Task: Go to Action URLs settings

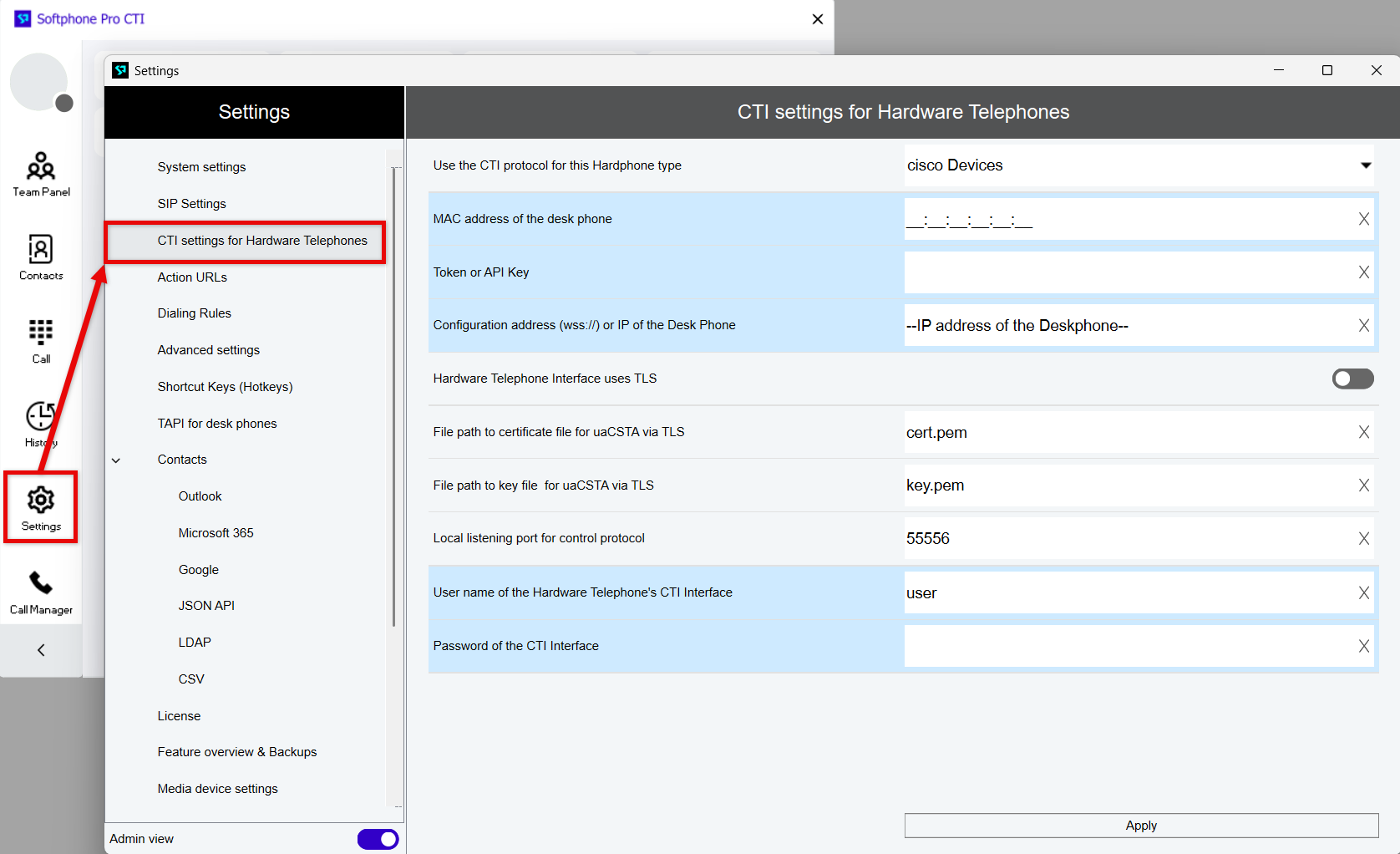Action: [192, 277]
